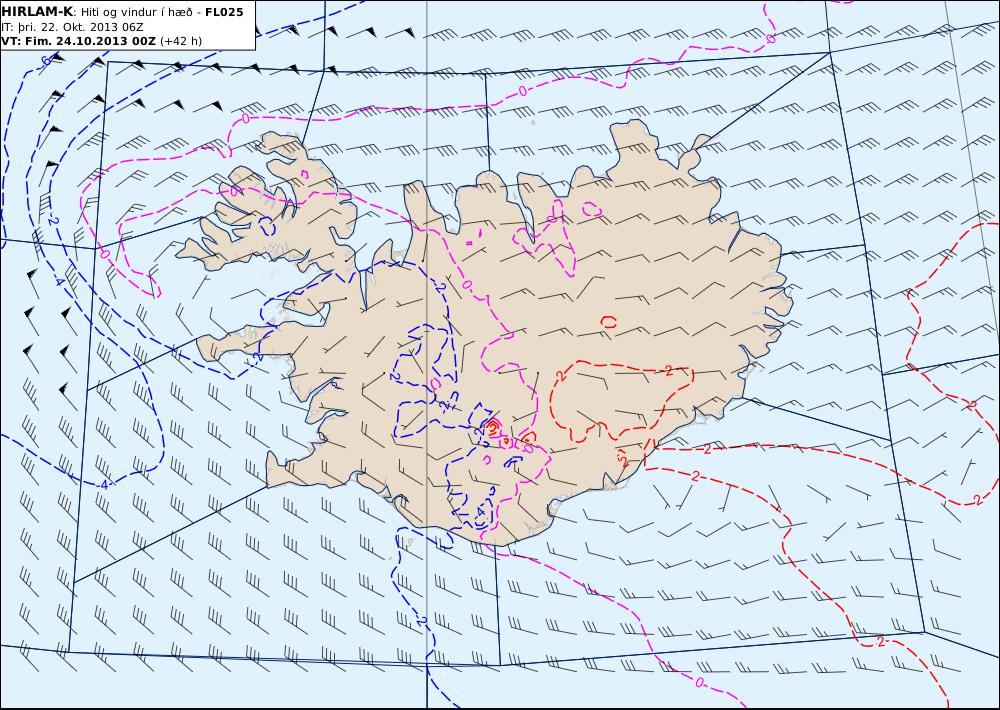Click the 'VT: Fim. 24.10.2013 00Z' valid time

click(78, 41)
